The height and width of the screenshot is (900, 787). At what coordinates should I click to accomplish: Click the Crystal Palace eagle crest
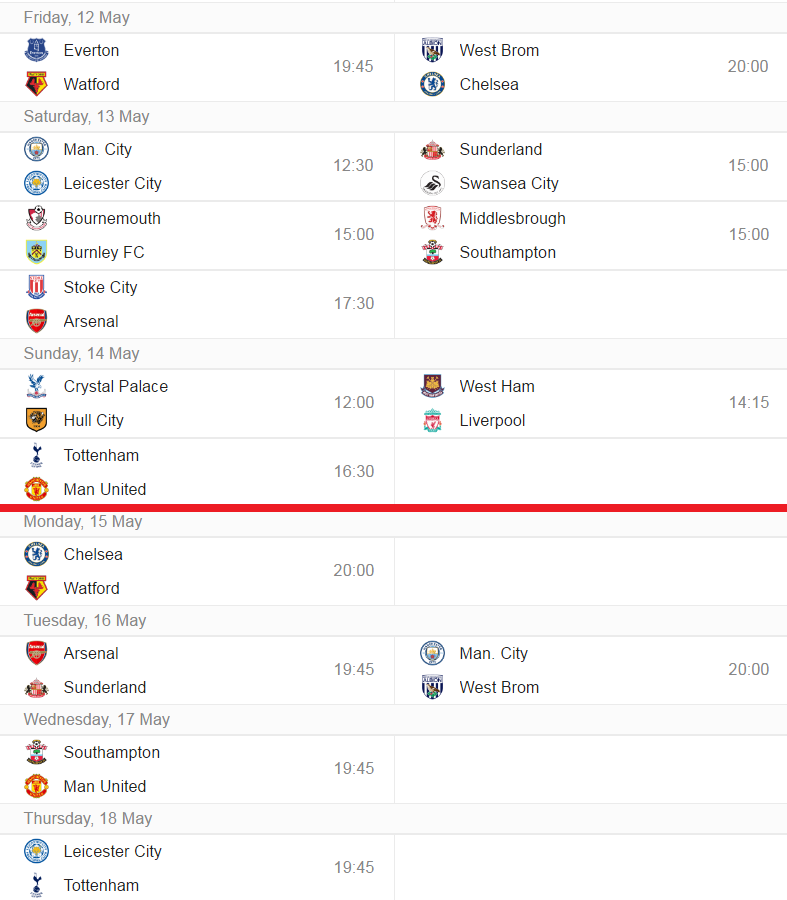(x=36, y=386)
